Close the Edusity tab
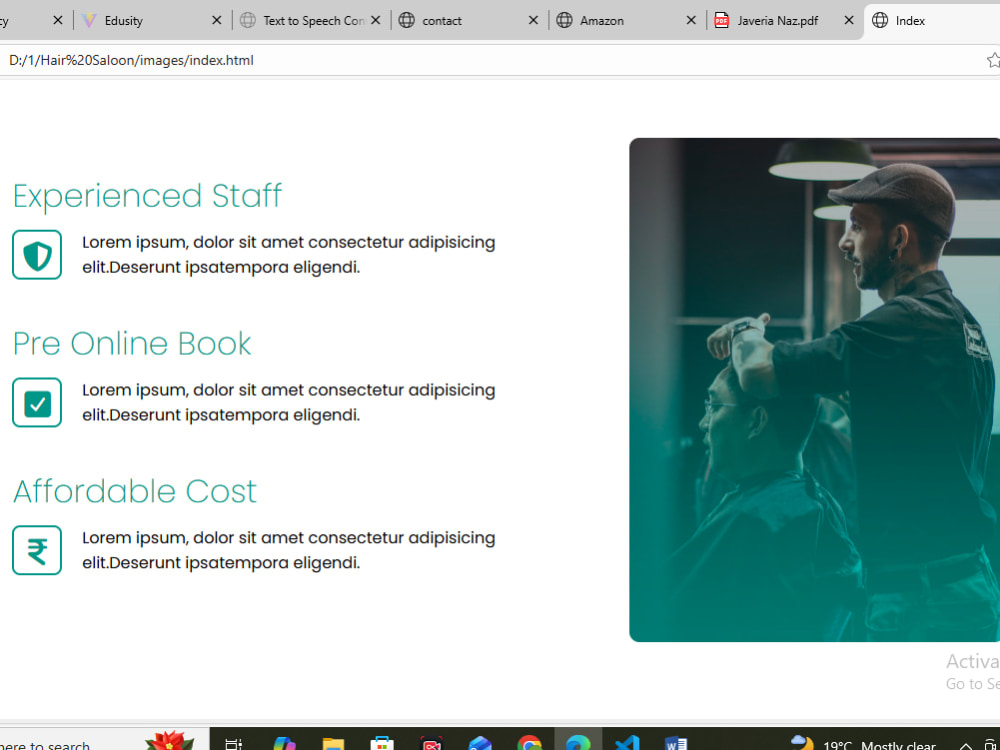This screenshot has width=1000, height=750. click(x=216, y=20)
